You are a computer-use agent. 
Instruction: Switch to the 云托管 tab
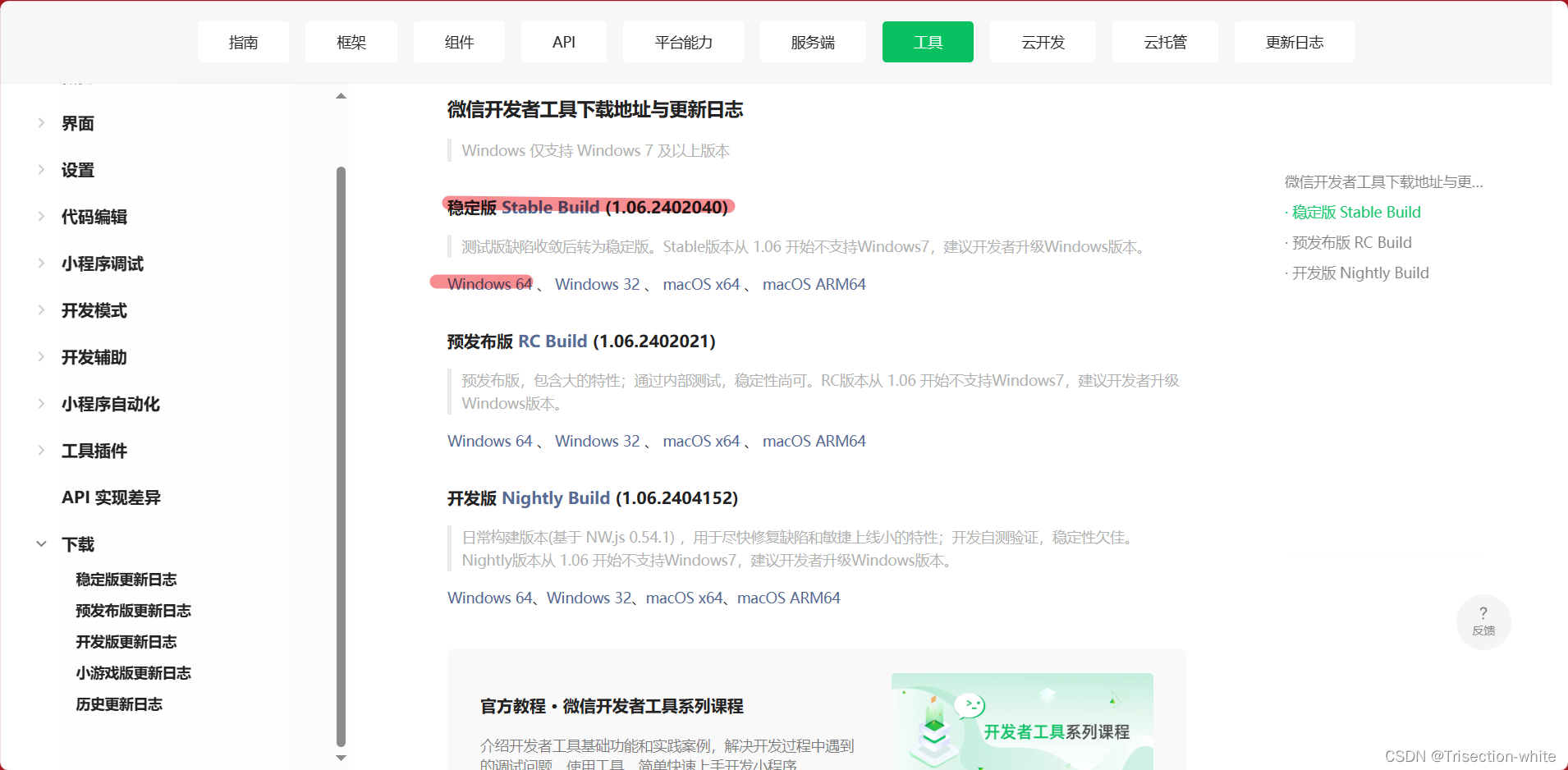click(1165, 42)
